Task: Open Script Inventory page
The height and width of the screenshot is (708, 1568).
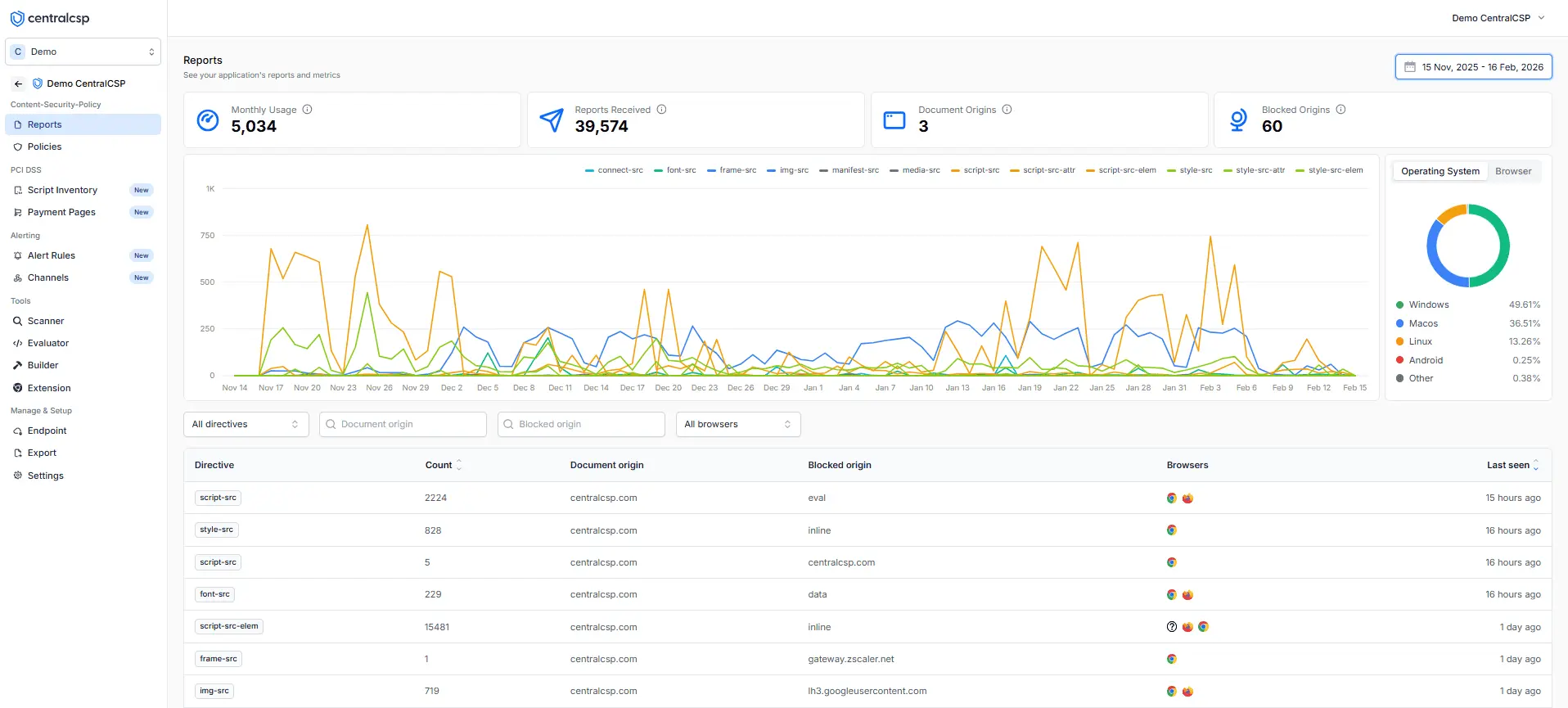Action: pos(83,190)
